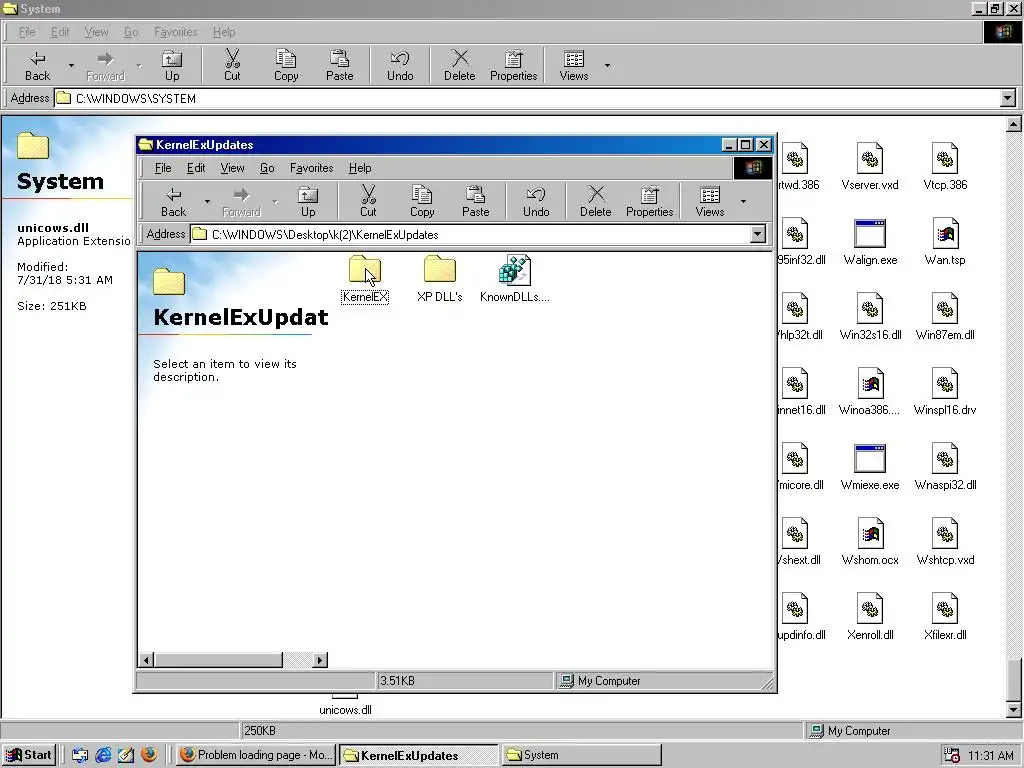Open the Windows Start menu
1024x768 pixels.
(29, 755)
